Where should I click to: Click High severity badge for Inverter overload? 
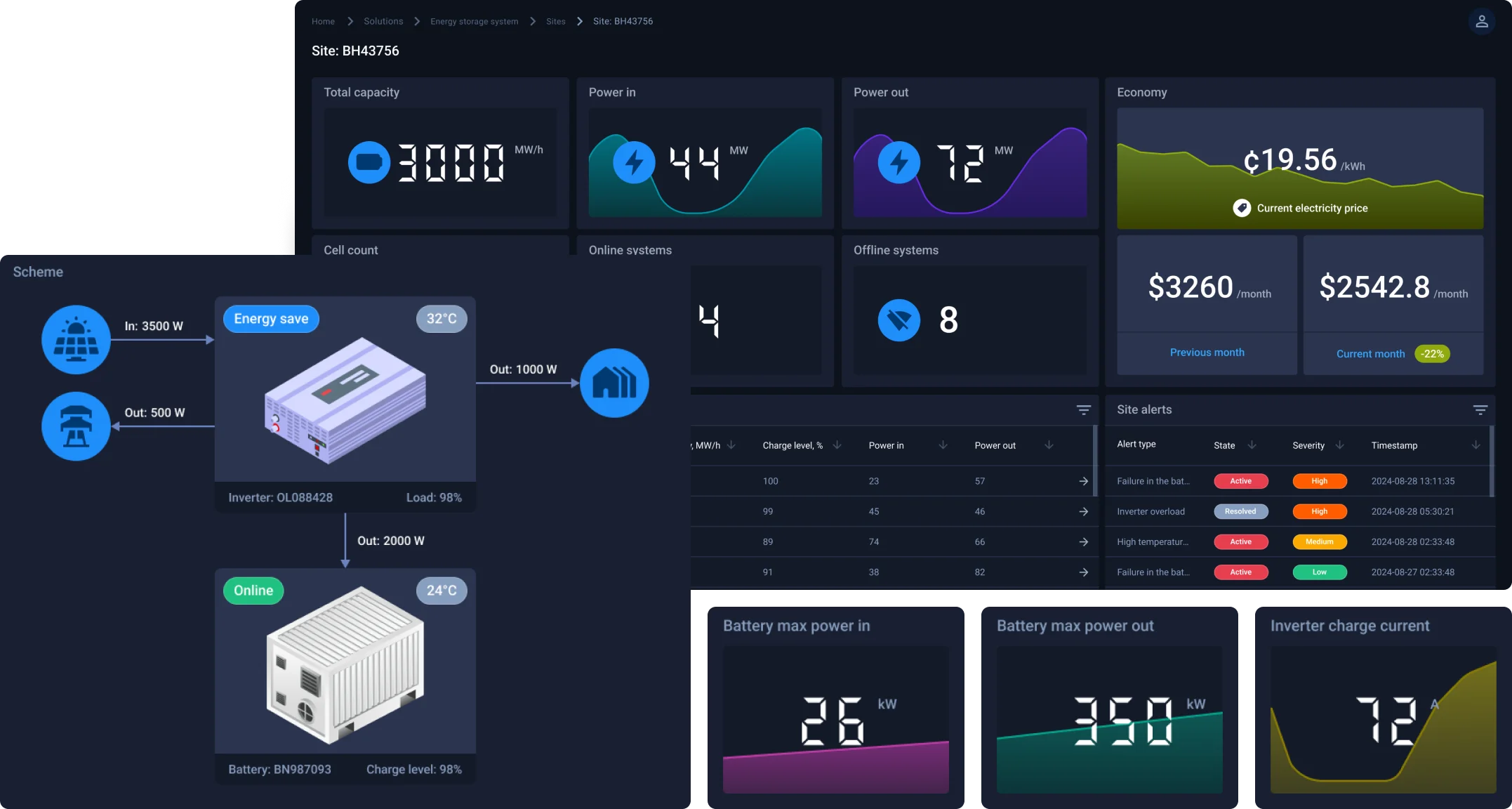coord(1320,511)
